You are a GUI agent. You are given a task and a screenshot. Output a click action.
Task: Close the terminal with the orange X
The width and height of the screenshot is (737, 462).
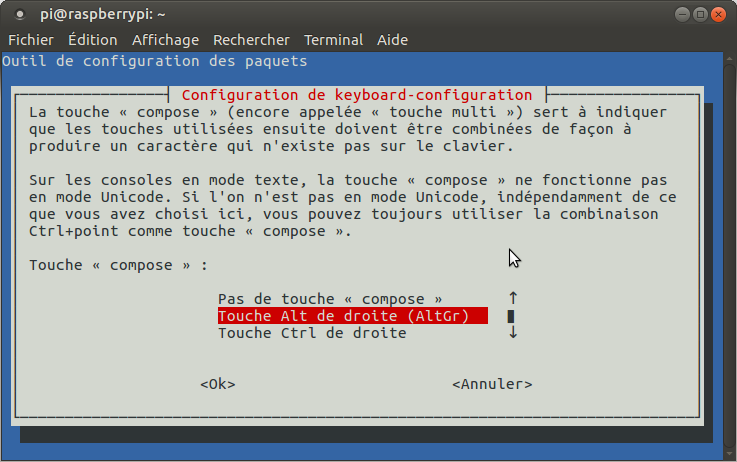(x=720, y=14)
